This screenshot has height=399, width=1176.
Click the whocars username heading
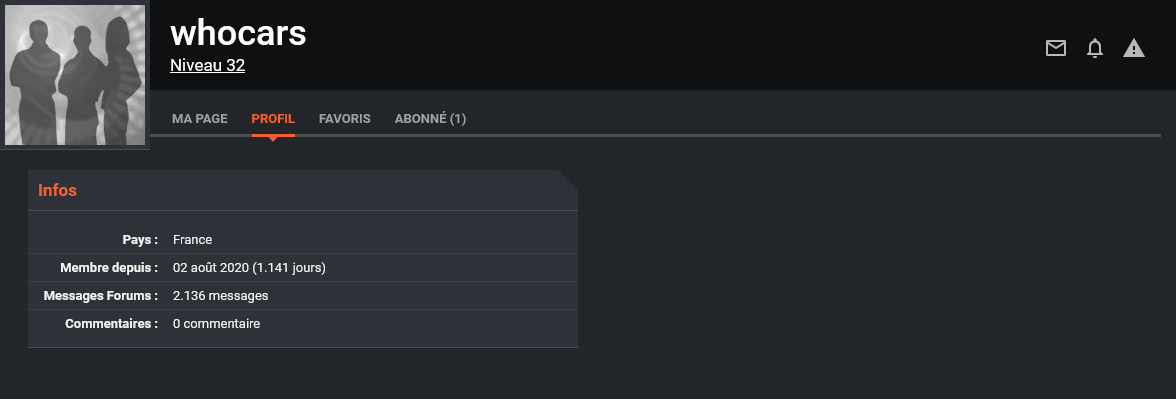coord(238,33)
